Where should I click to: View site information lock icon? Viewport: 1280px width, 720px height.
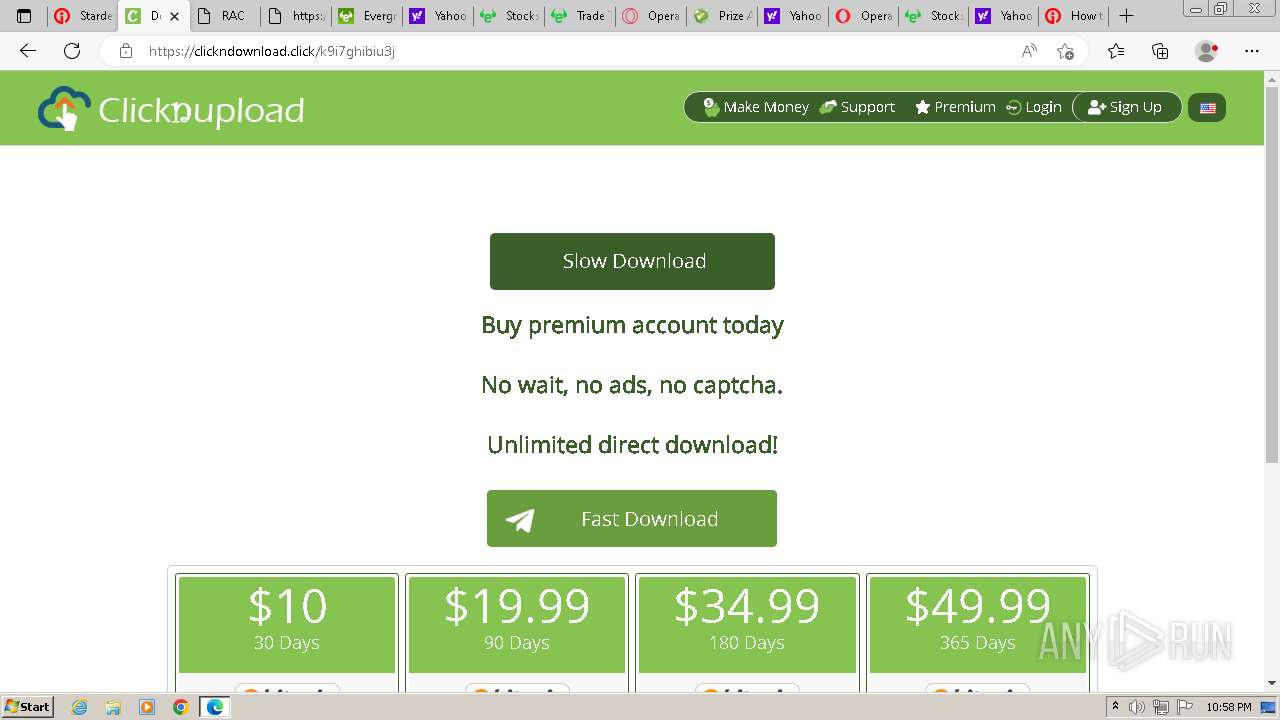pos(125,51)
